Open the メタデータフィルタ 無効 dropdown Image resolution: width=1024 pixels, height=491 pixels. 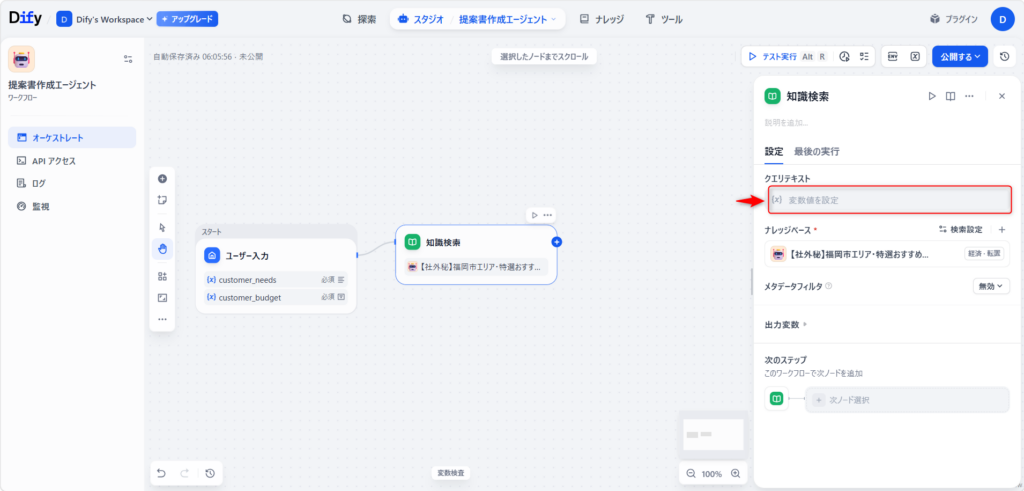[x=990, y=286]
